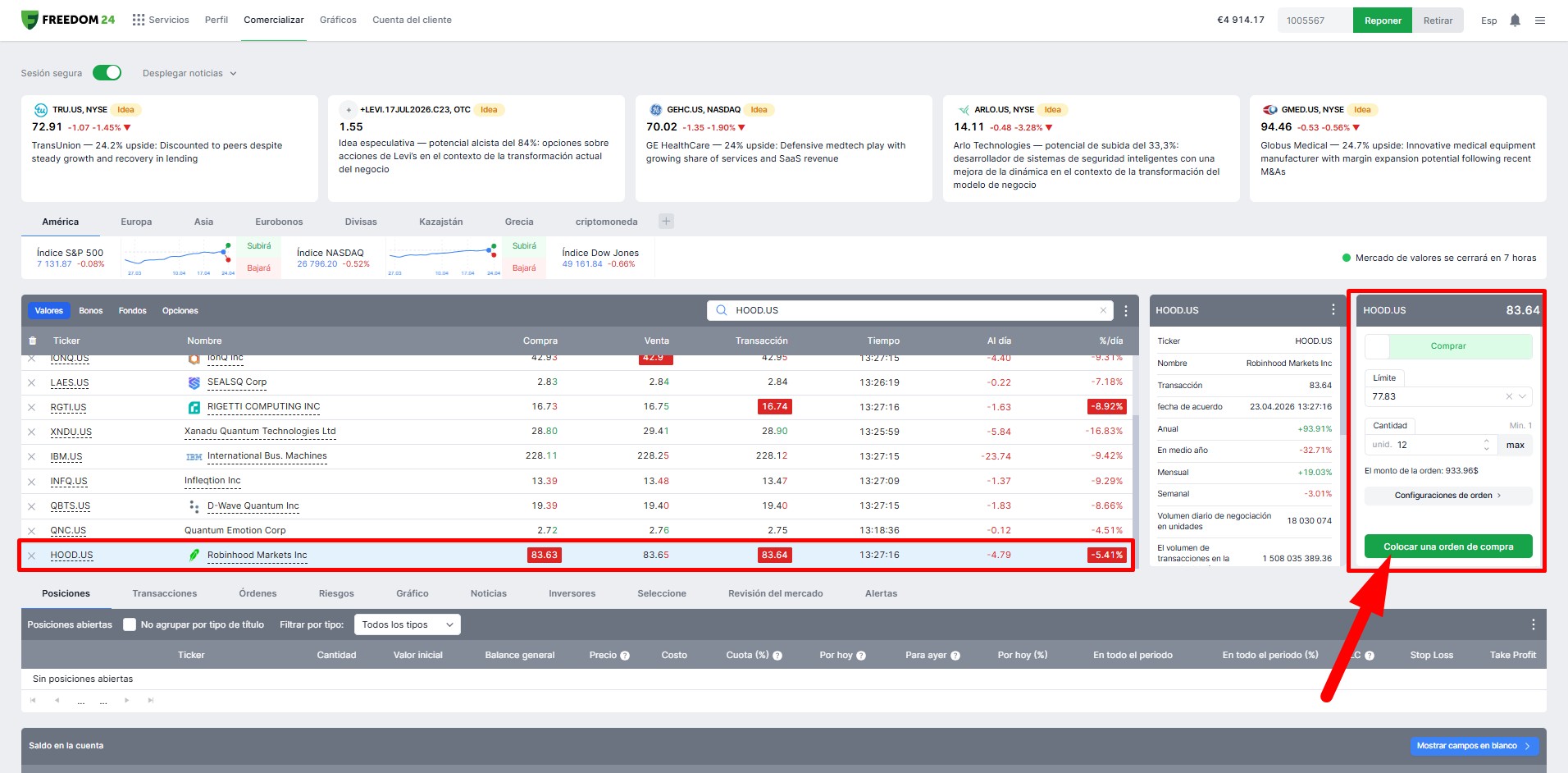1568x773 pixels.
Task: Open Esp language selector
Action: [x=1489, y=21]
